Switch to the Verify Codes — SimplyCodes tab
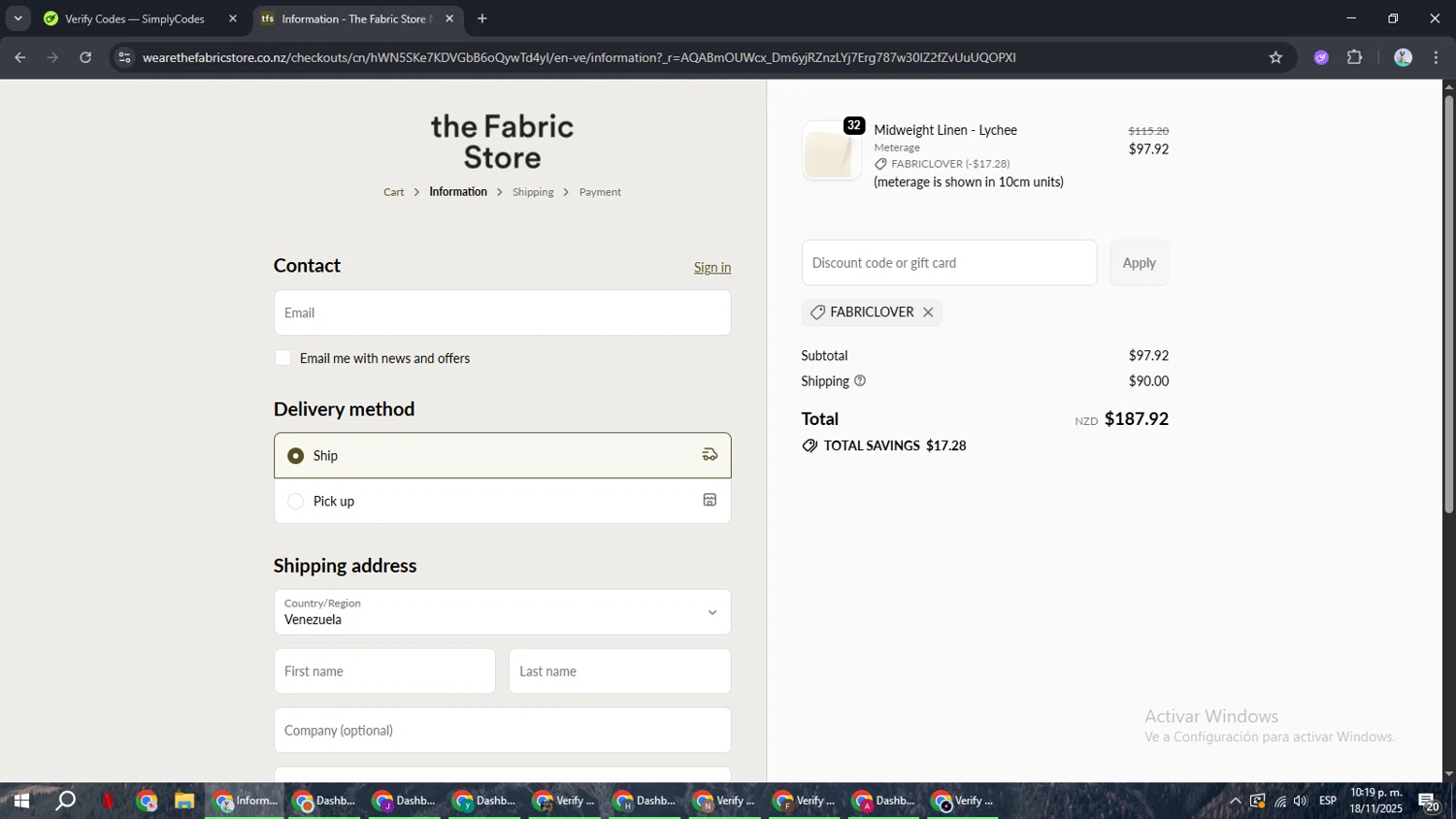Viewport: 1456px width, 819px height. point(134,18)
